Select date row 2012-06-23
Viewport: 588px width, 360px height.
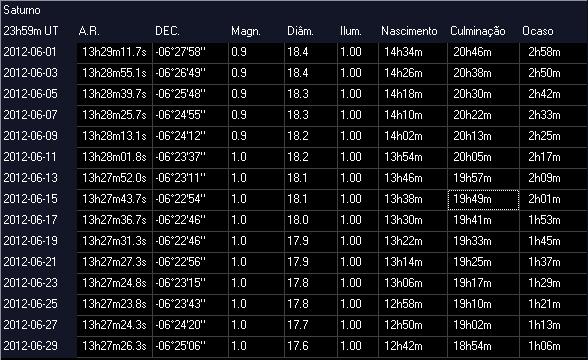(30, 283)
